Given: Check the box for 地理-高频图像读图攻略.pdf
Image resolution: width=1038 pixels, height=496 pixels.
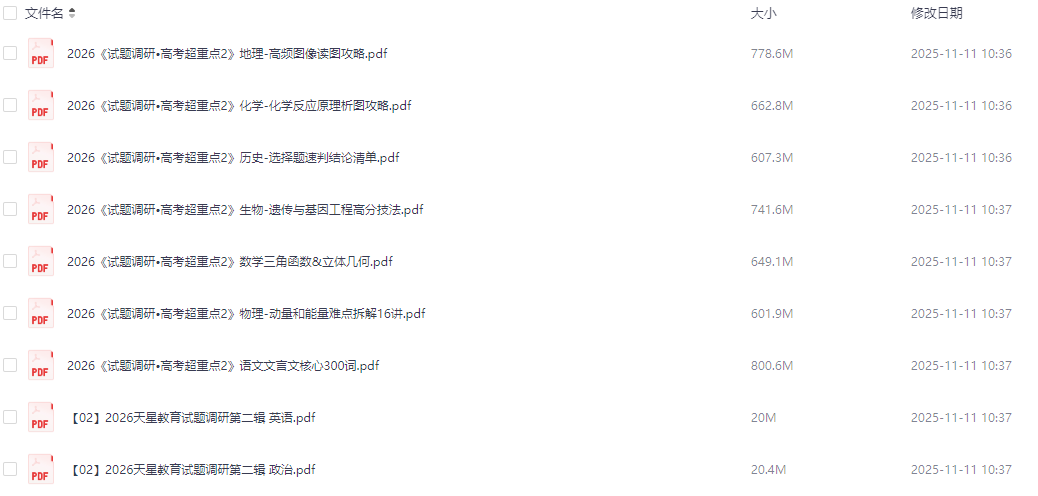Looking at the screenshot, I should 10,54.
